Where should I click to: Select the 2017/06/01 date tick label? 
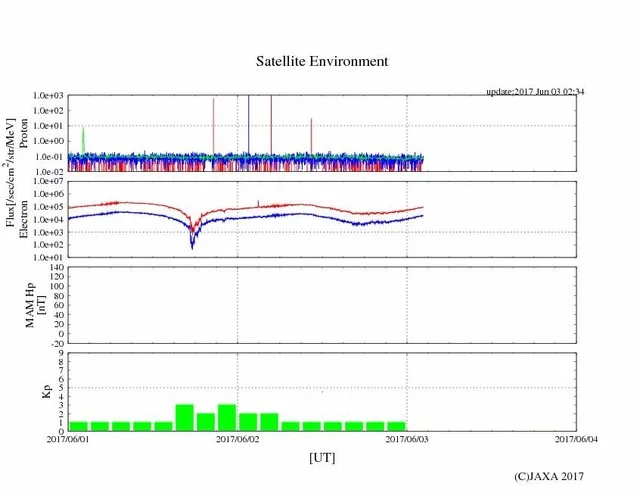(x=67, y=439)
